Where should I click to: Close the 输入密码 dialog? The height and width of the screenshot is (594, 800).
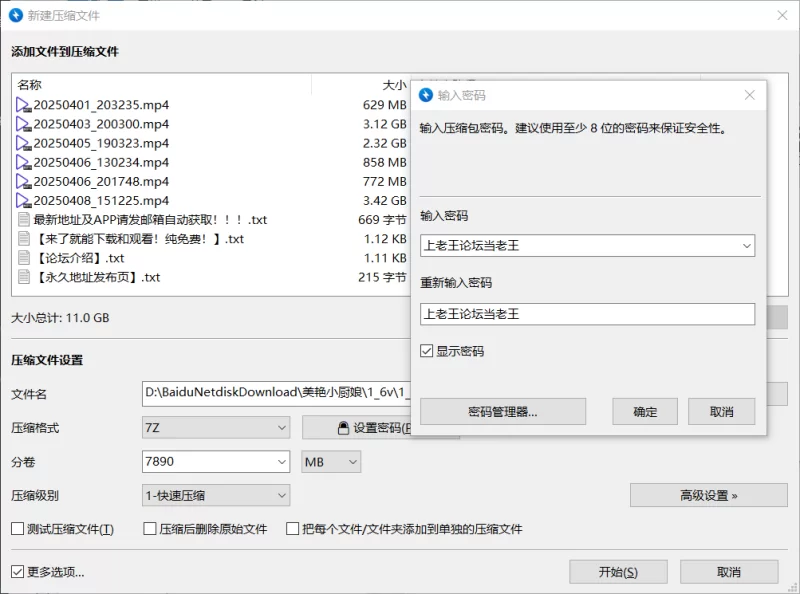749,95
